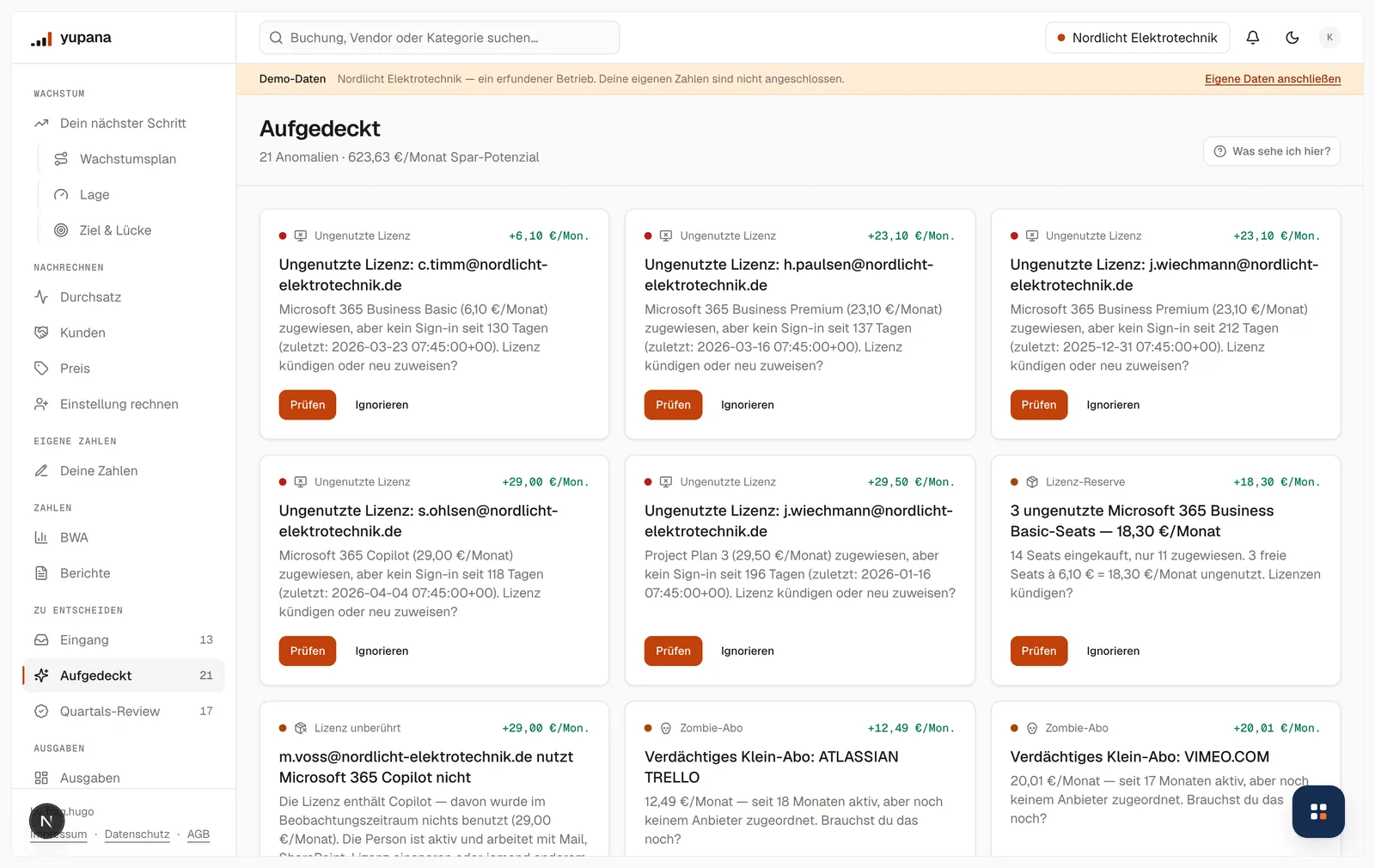Open the VIMEO.COM Klein-Abo title

[1140, 757]
